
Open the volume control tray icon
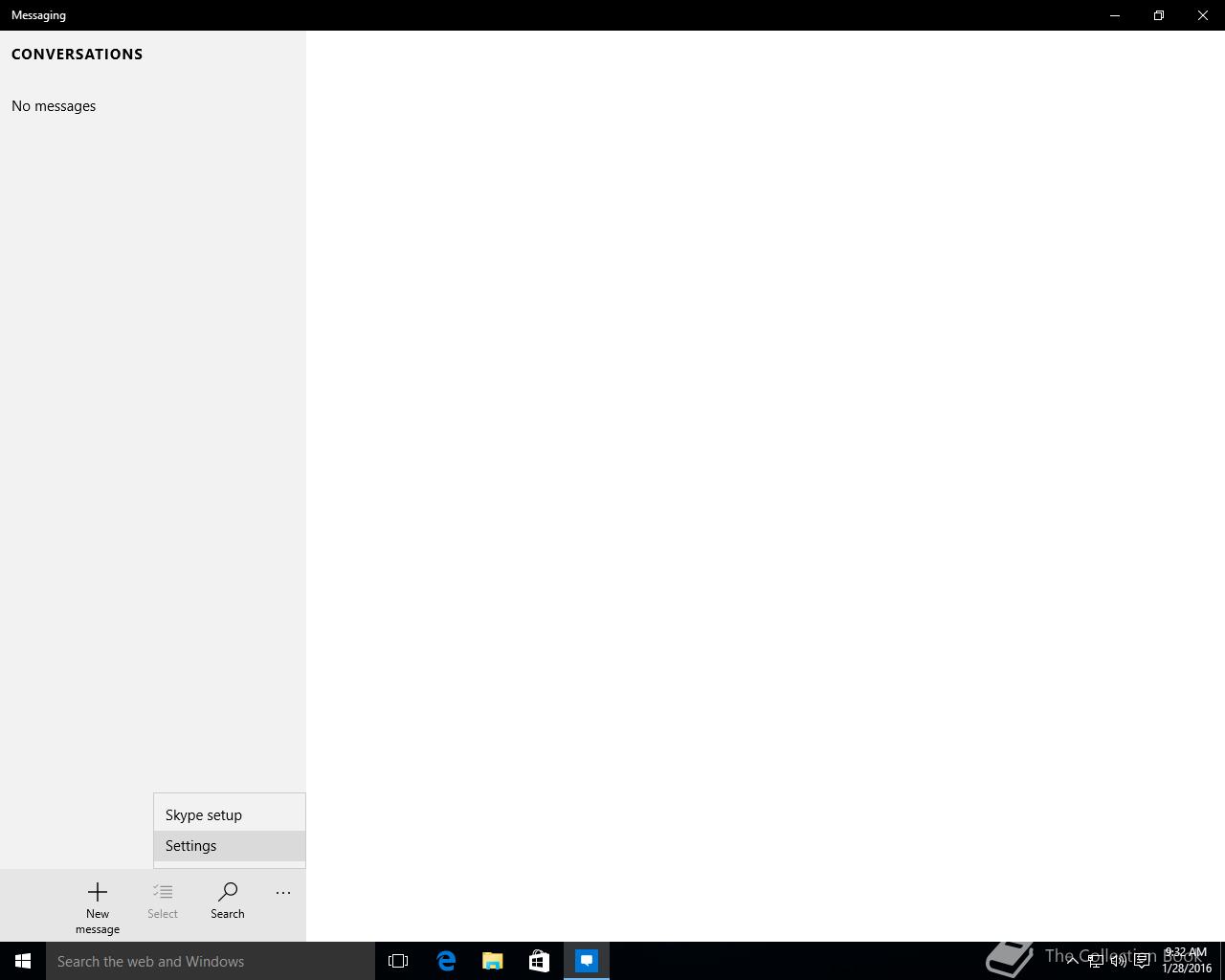(x=1119, y=961)
